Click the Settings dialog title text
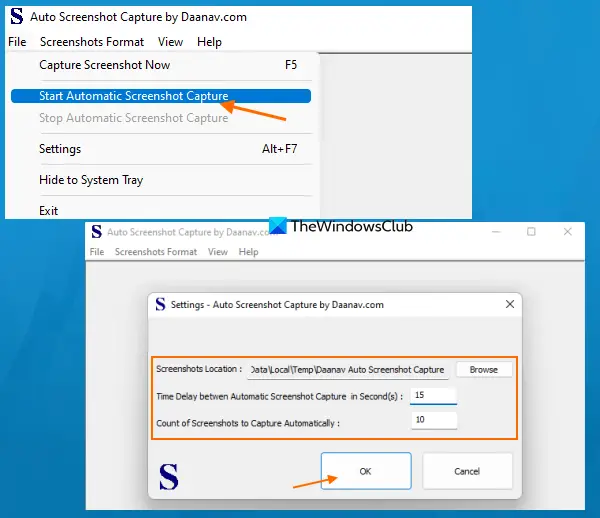The image size is (600, 518). tap(277, 305)
